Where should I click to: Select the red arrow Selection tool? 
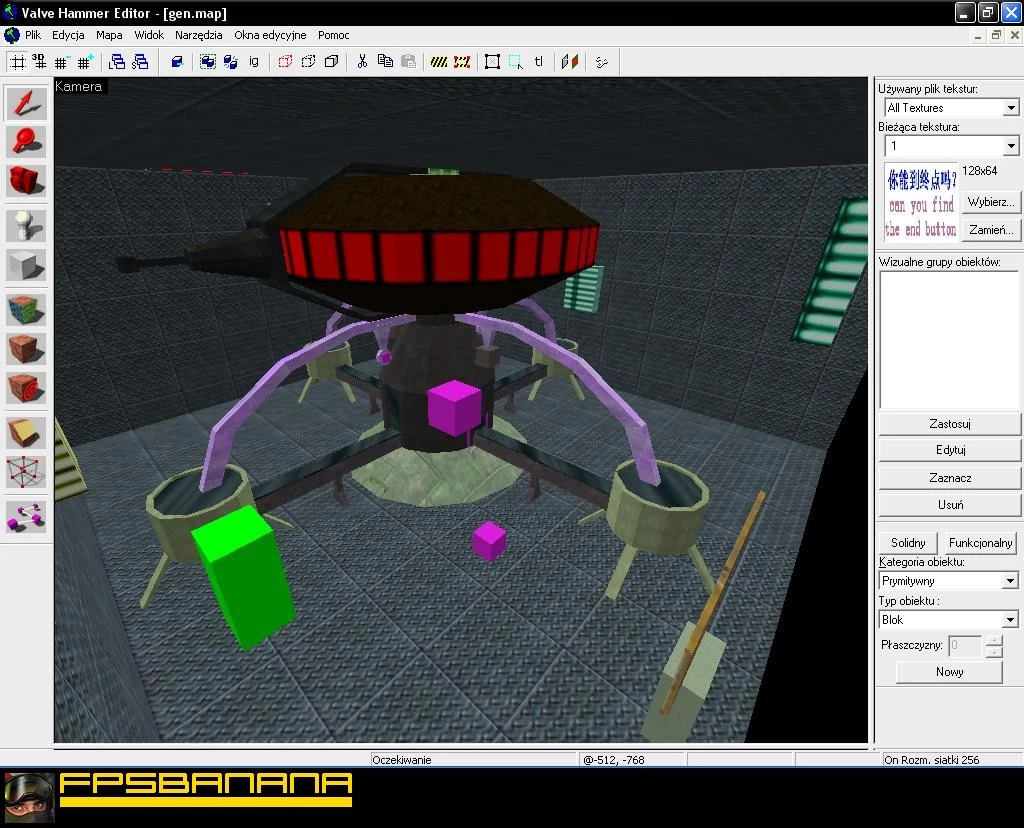(26, 103)
